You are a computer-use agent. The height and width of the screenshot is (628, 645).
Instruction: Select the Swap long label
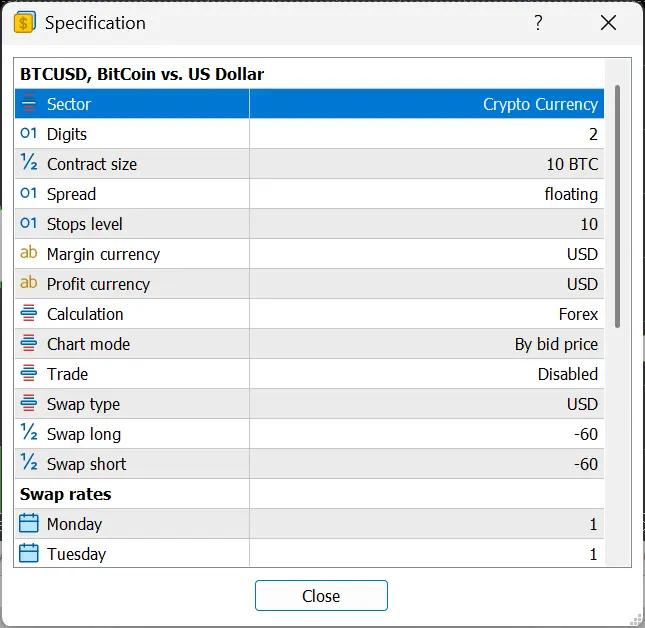pos(84,435)
